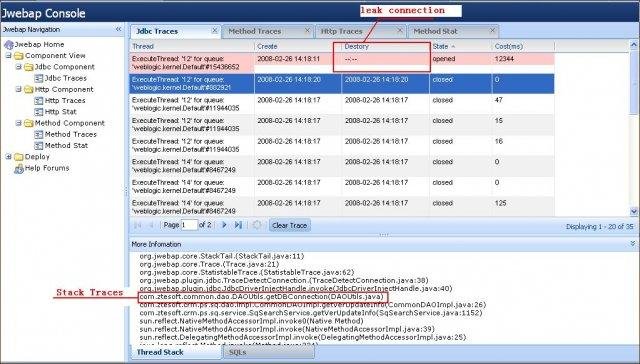Select the closed trace row costing 47
This screenshot has height=364, width=640.
tap(342, 104)
